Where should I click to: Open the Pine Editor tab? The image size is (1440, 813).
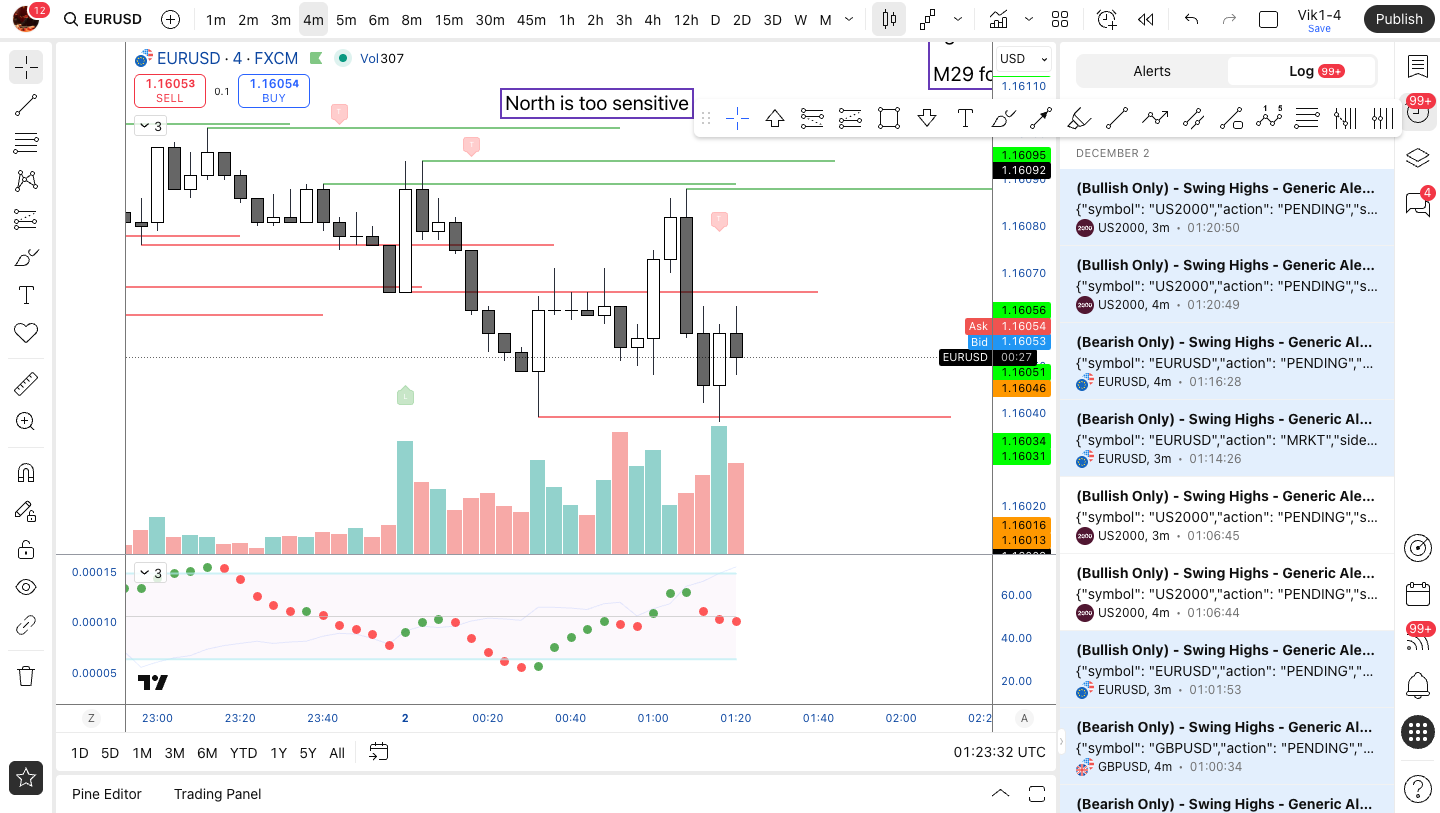click(107, 794)
